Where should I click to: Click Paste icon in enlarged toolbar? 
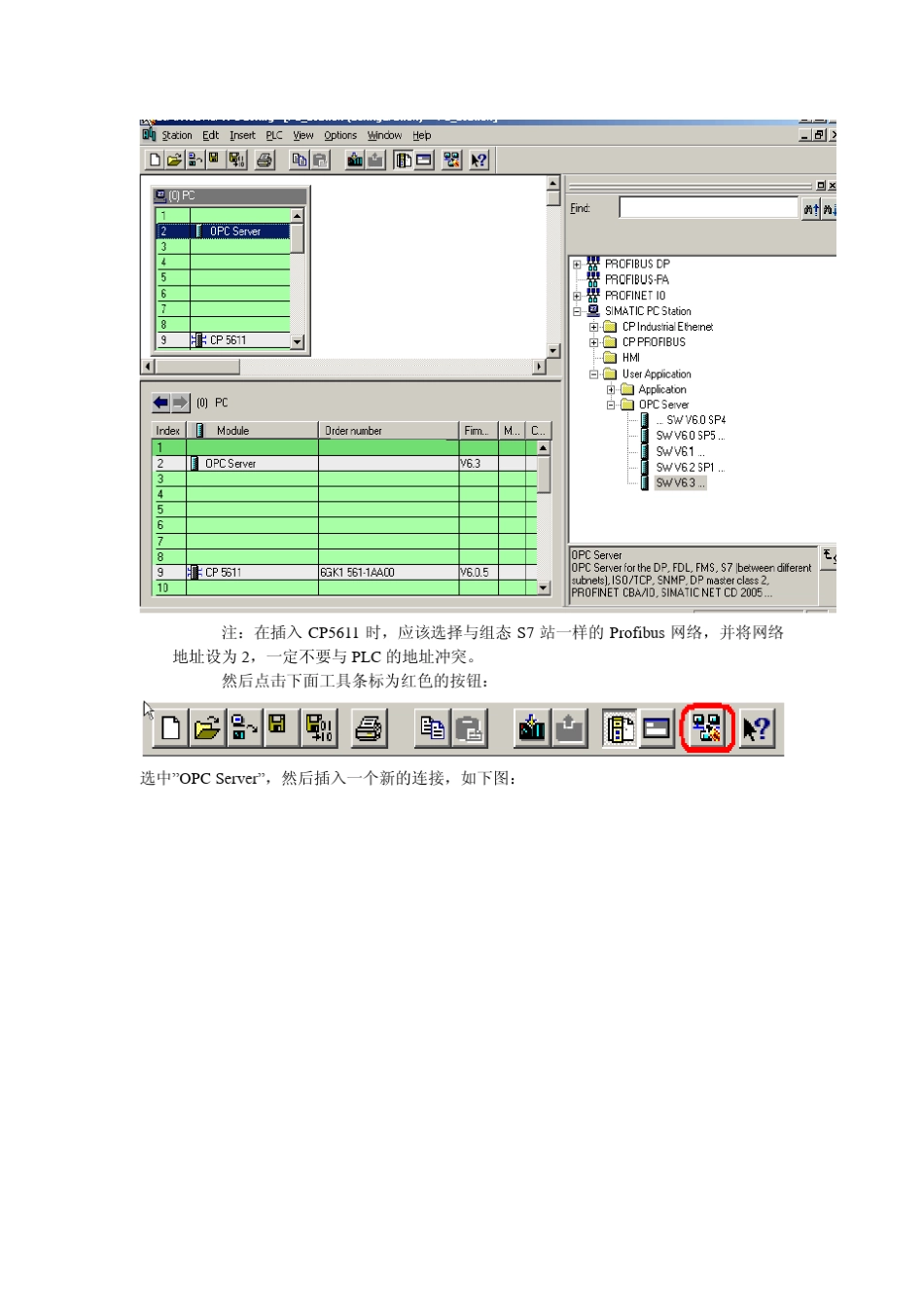point(469,727)
